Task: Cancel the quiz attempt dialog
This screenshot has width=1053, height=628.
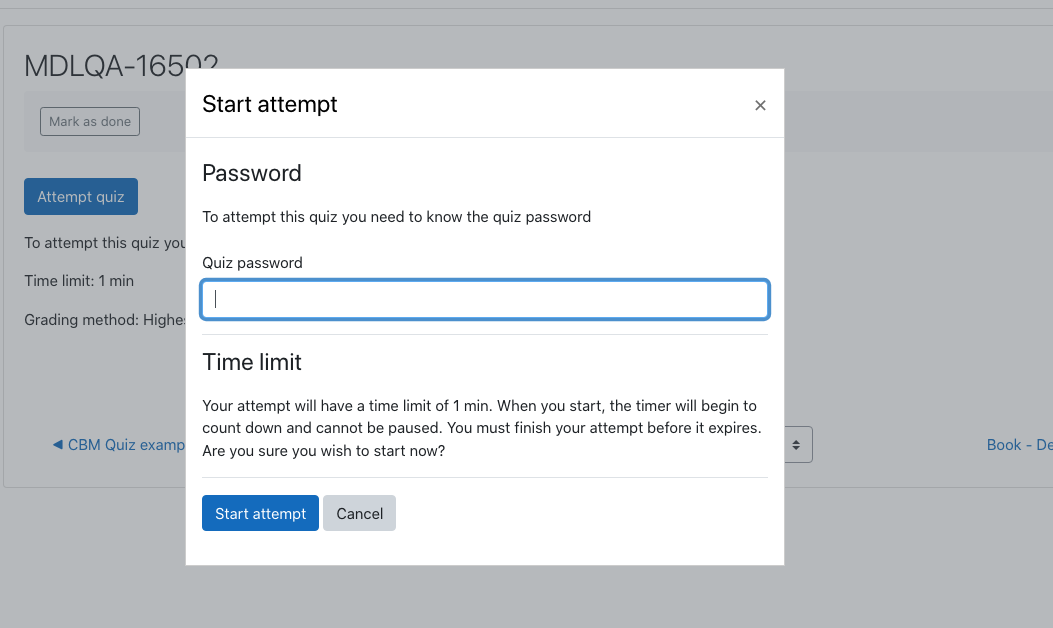Action: 359,513
